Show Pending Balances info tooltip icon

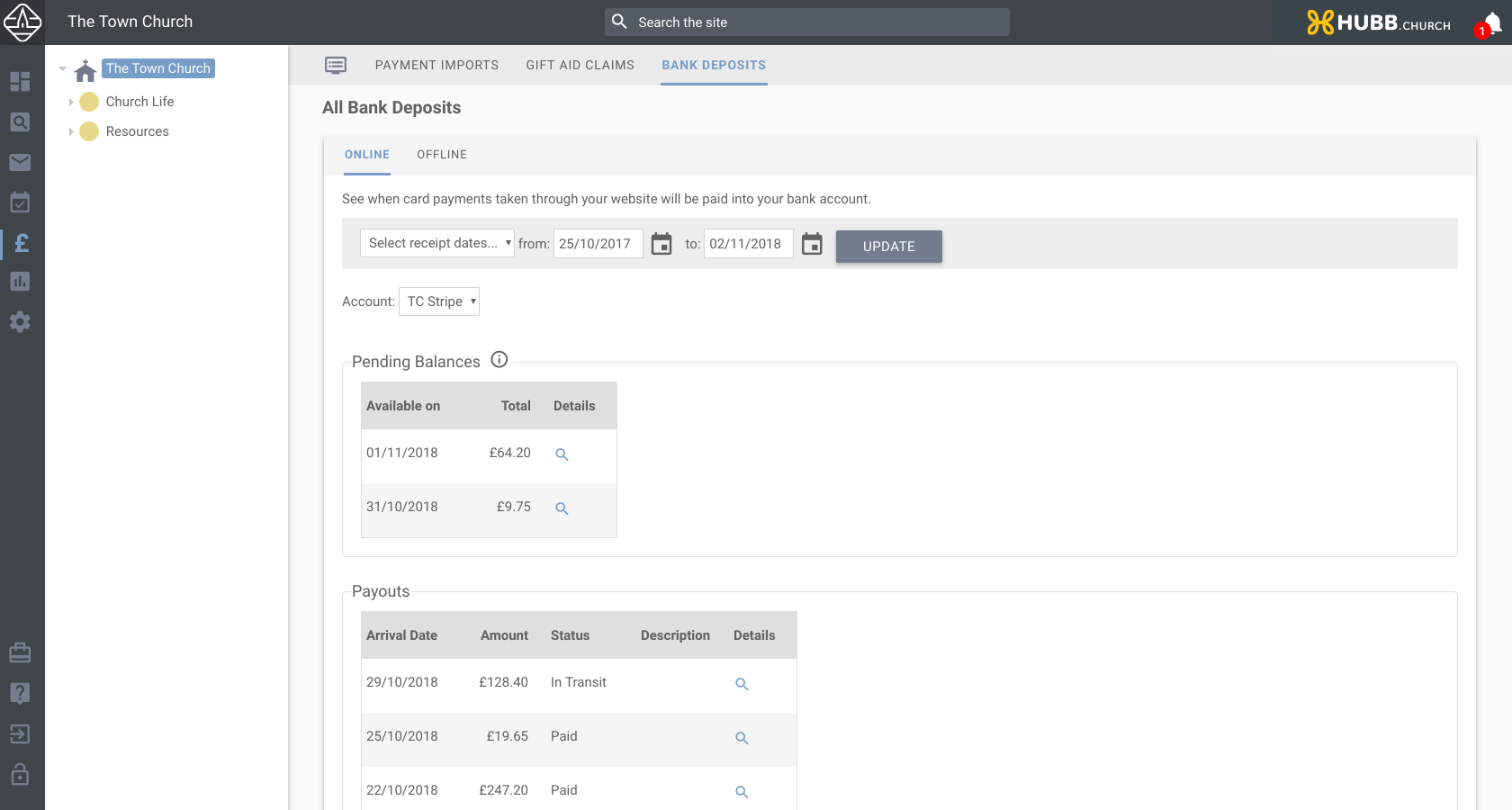click(499, 360)
